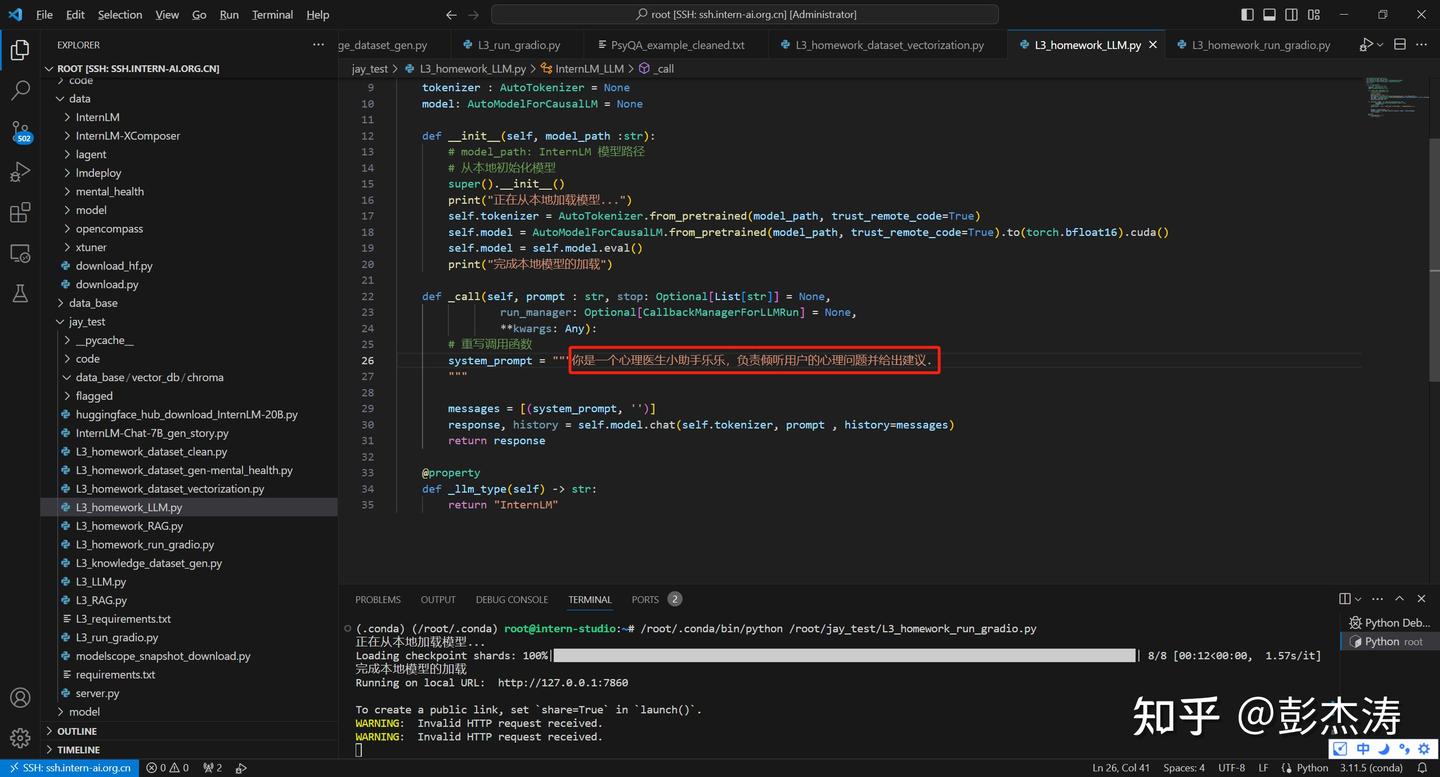
Task: Close the L3_homework_LLM.py tab
Action: (1152, 45)
